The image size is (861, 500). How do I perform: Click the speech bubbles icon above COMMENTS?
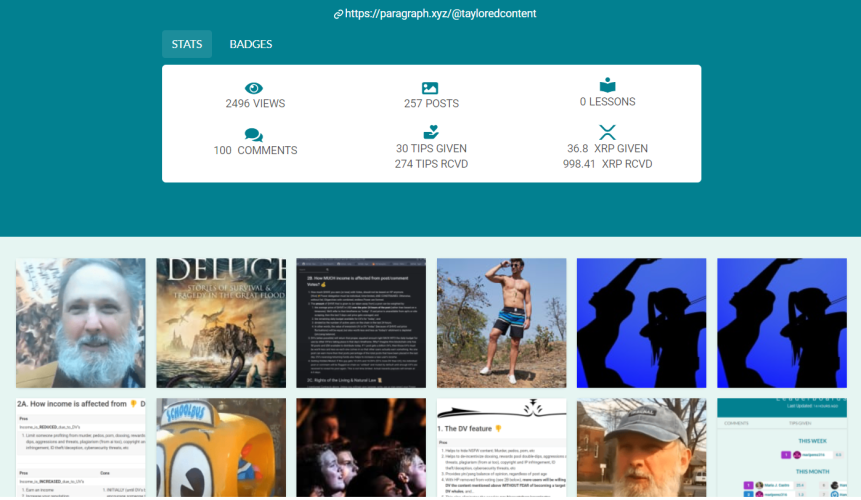[254, 134]
